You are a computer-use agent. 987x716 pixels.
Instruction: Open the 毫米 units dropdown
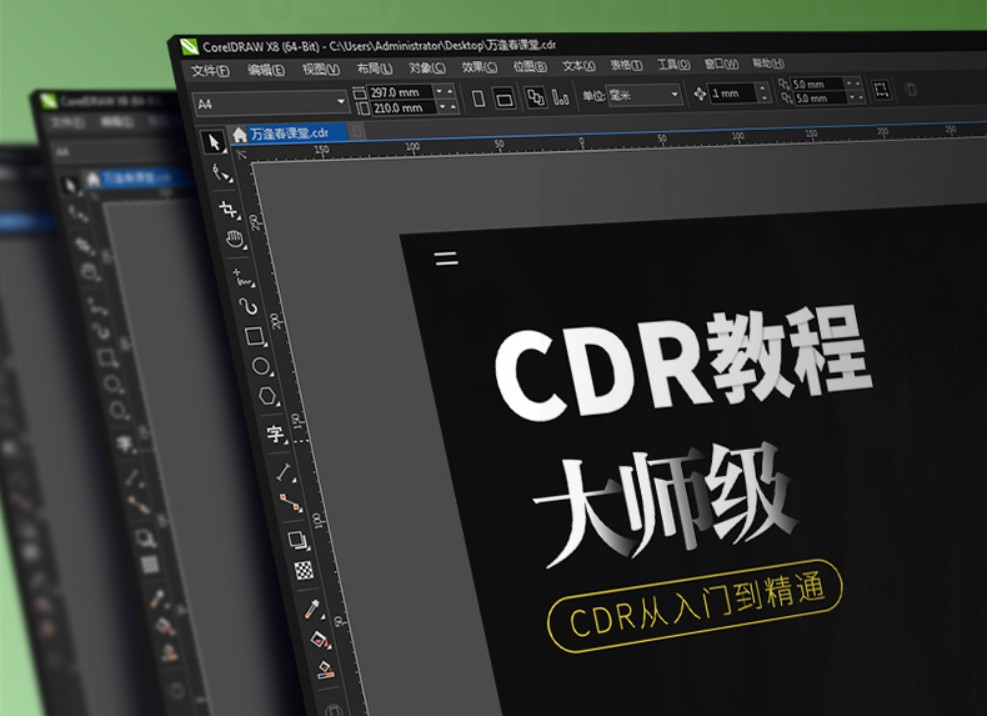click(x=674, y=94)
